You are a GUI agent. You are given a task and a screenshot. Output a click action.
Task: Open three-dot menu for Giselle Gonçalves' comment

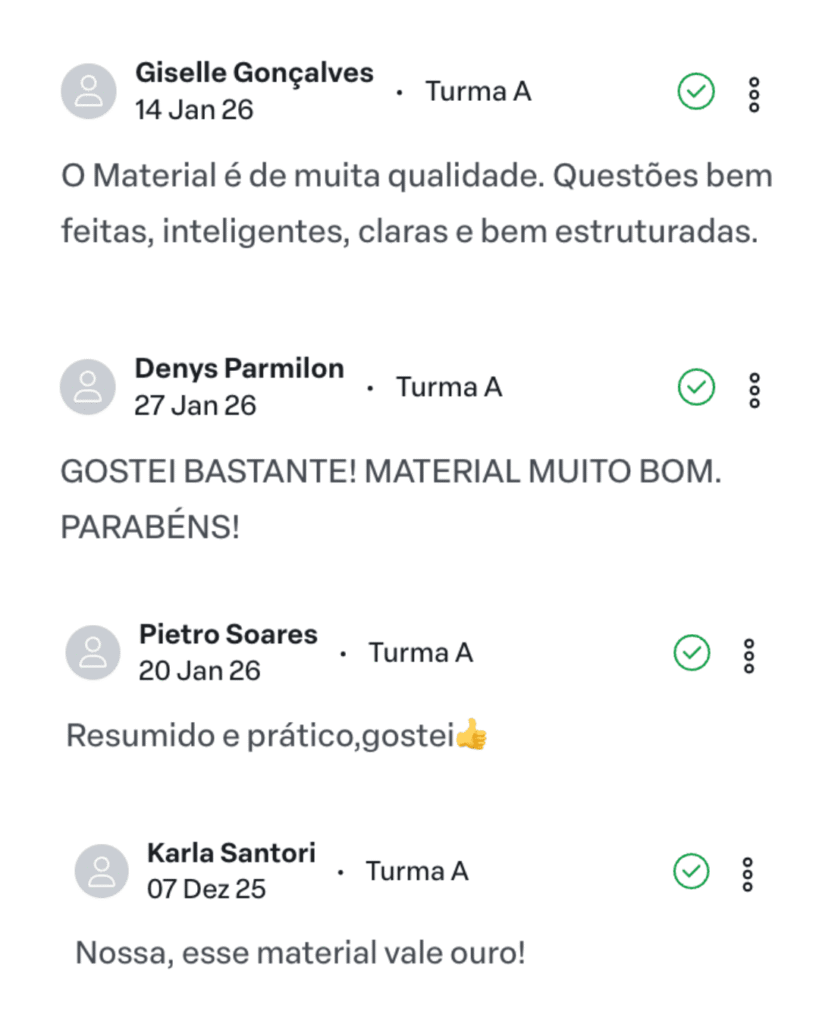tap(754, 95)
